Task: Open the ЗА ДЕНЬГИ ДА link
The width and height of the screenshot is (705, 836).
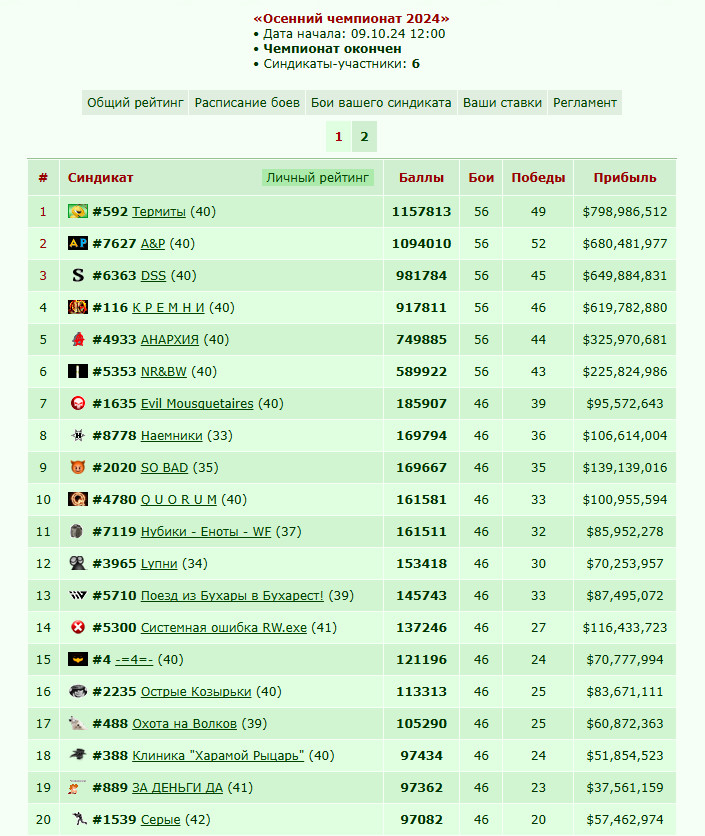Action: [178, 787]
